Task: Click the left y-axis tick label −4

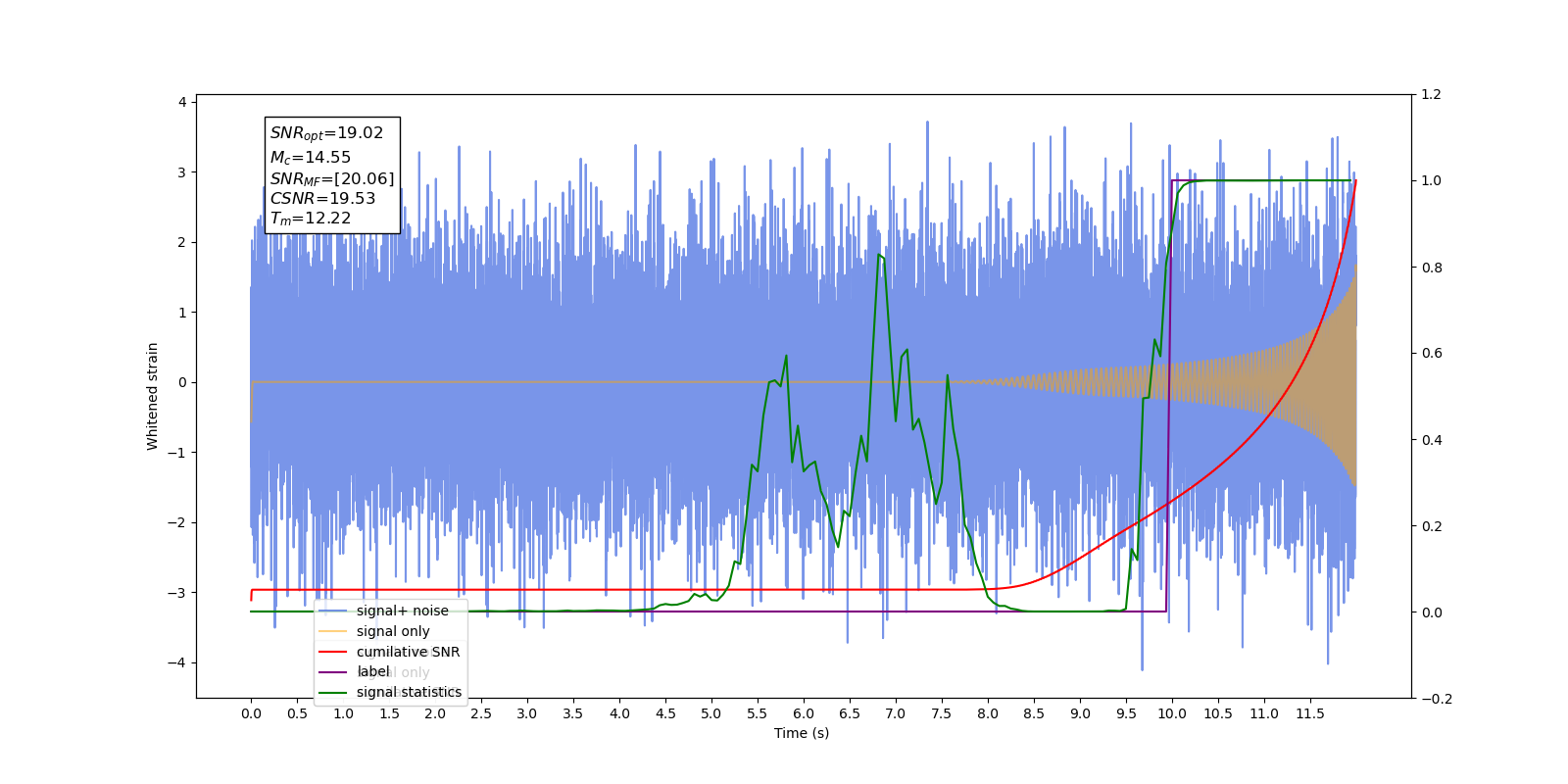Action: 176,662
